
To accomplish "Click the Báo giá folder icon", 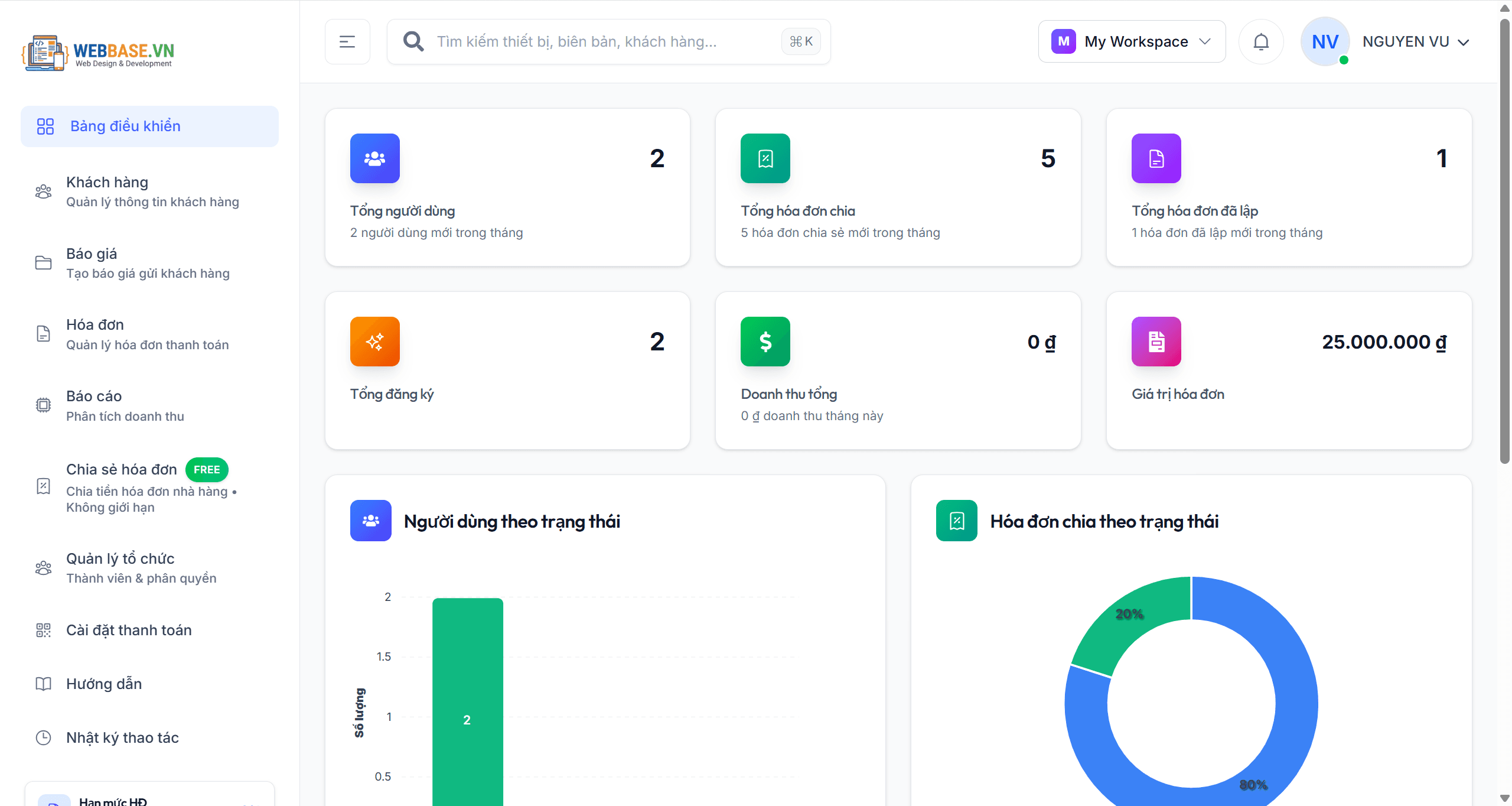I will 44,263.
